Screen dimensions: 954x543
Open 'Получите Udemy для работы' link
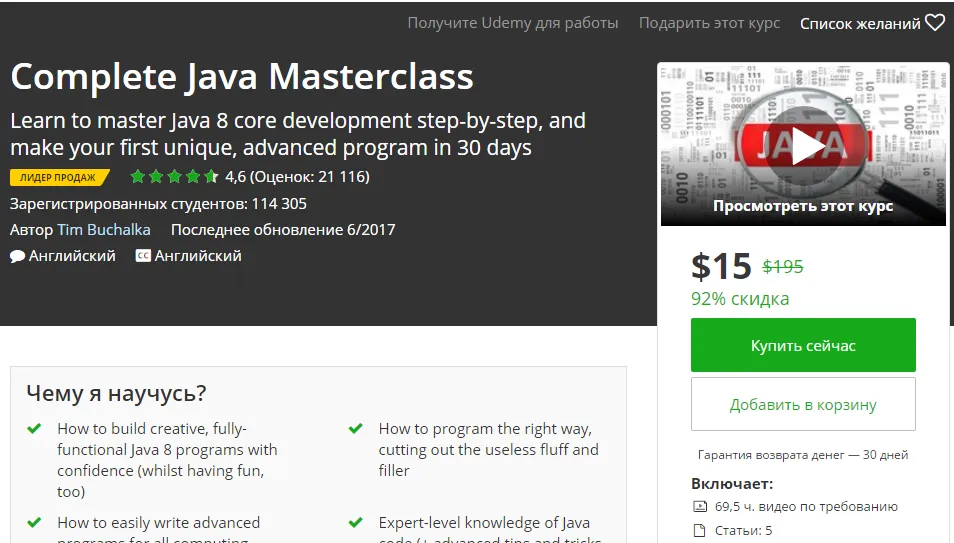[512, 23]
